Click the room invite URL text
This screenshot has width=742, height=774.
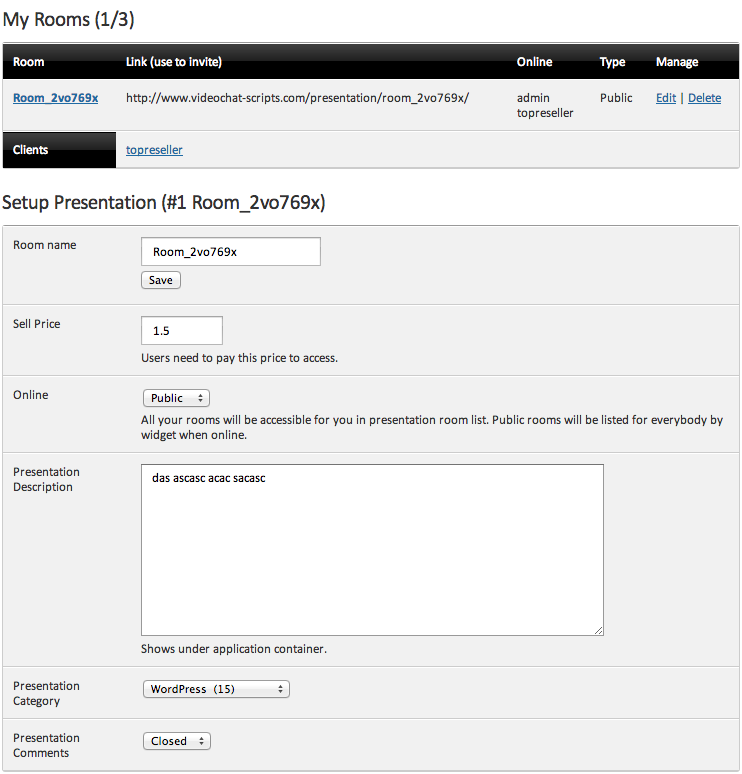pyautogui.click(x=297, y=98)
